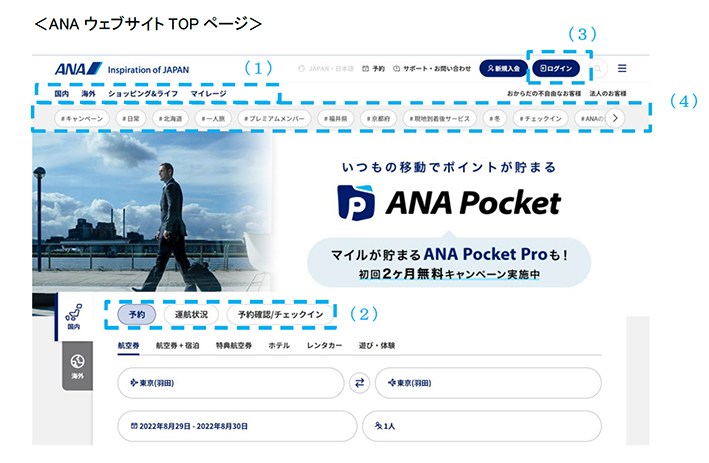Open the マイレージ menu item
Screen dimensions: 709x463
(208, 94)
